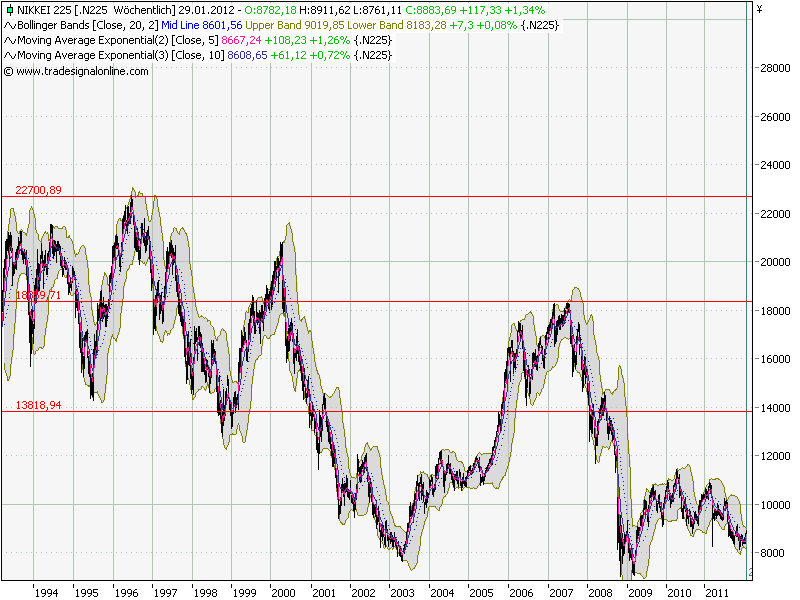Viewport: 800px width, 600px height.
Task: Click the Moving Average Exponential(2) curve icon
Action: [9, 38]
